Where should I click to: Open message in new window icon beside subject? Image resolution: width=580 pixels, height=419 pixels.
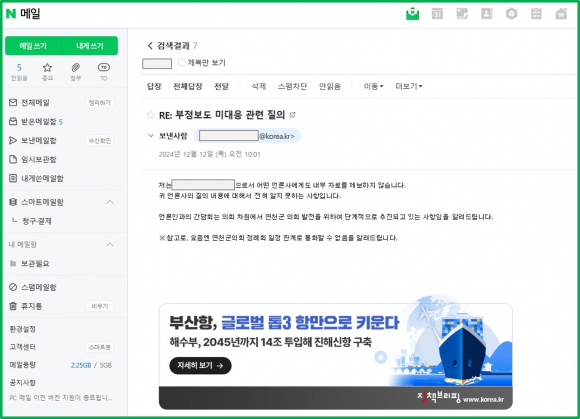(x=293, y=115)
